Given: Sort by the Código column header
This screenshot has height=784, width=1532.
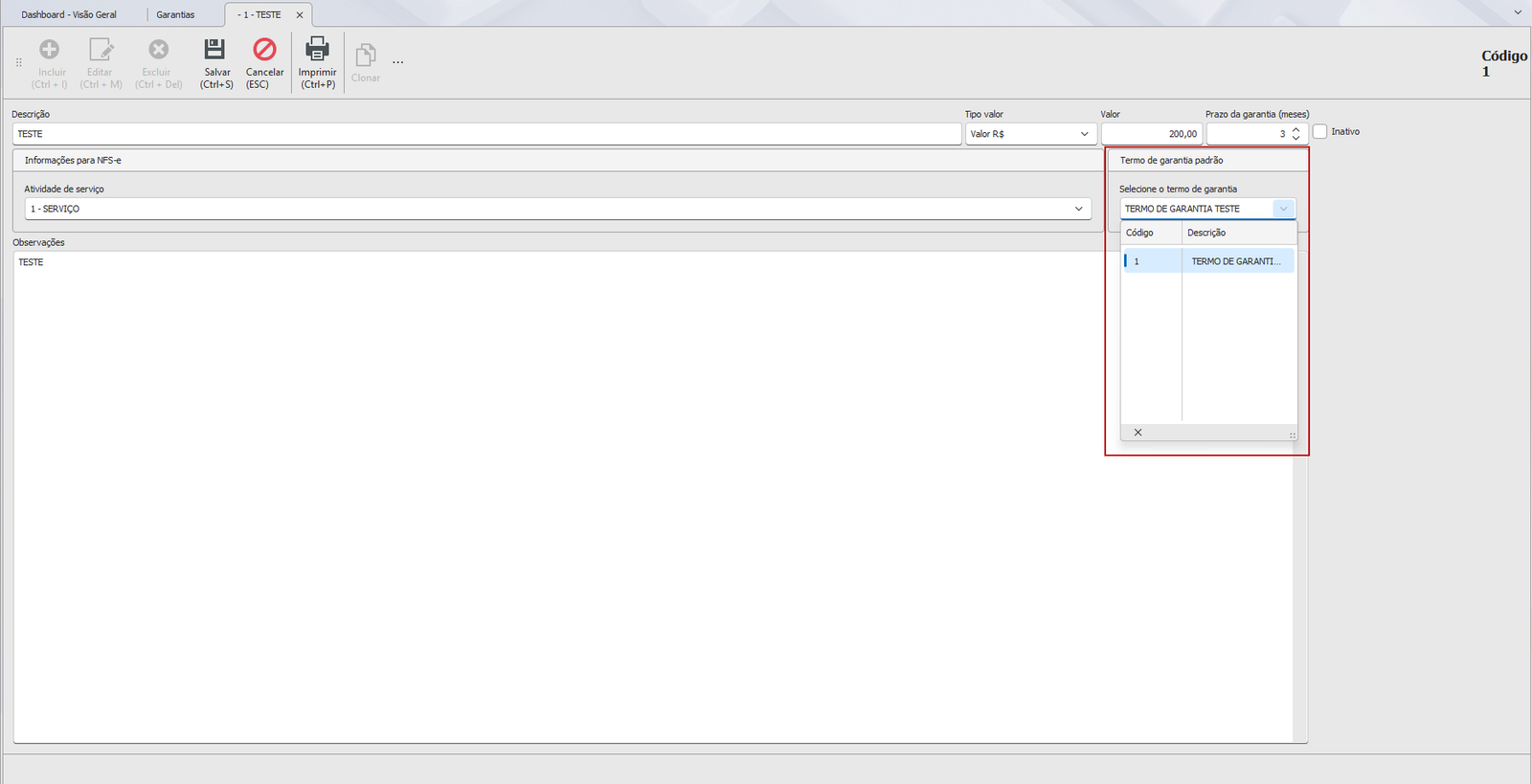Looking at the screenshot, I should 1151,233.
